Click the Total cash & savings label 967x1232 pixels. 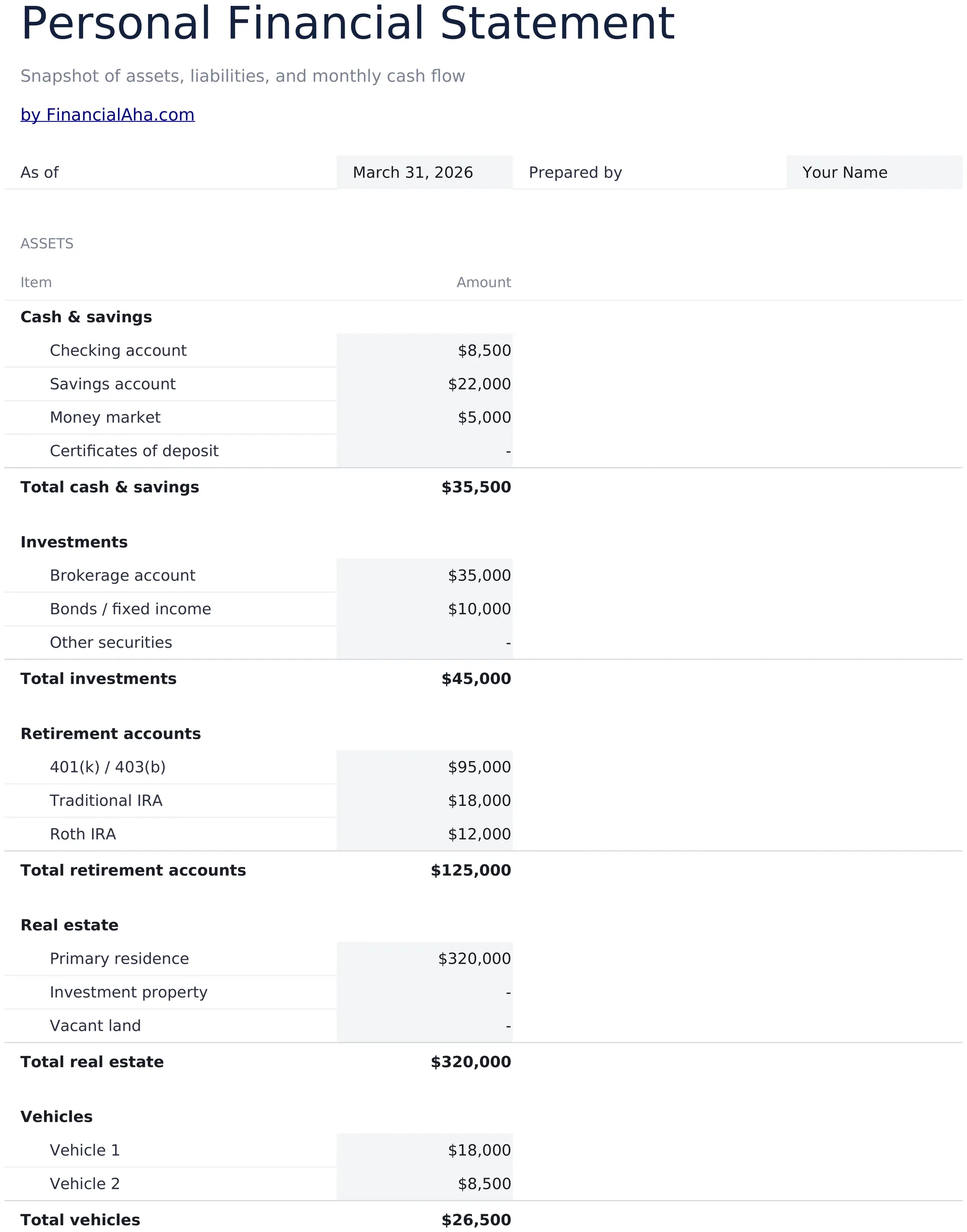pyautogui.click(x=110, y=487)
